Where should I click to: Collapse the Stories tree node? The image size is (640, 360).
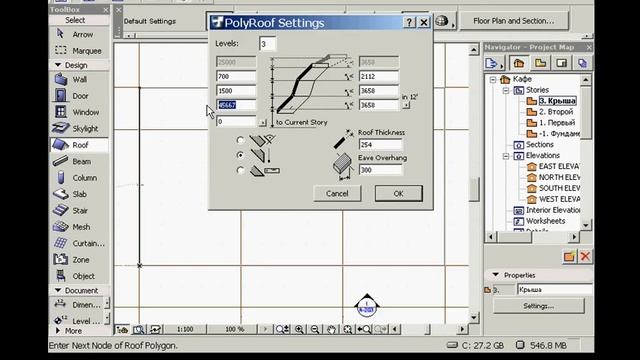506,90
